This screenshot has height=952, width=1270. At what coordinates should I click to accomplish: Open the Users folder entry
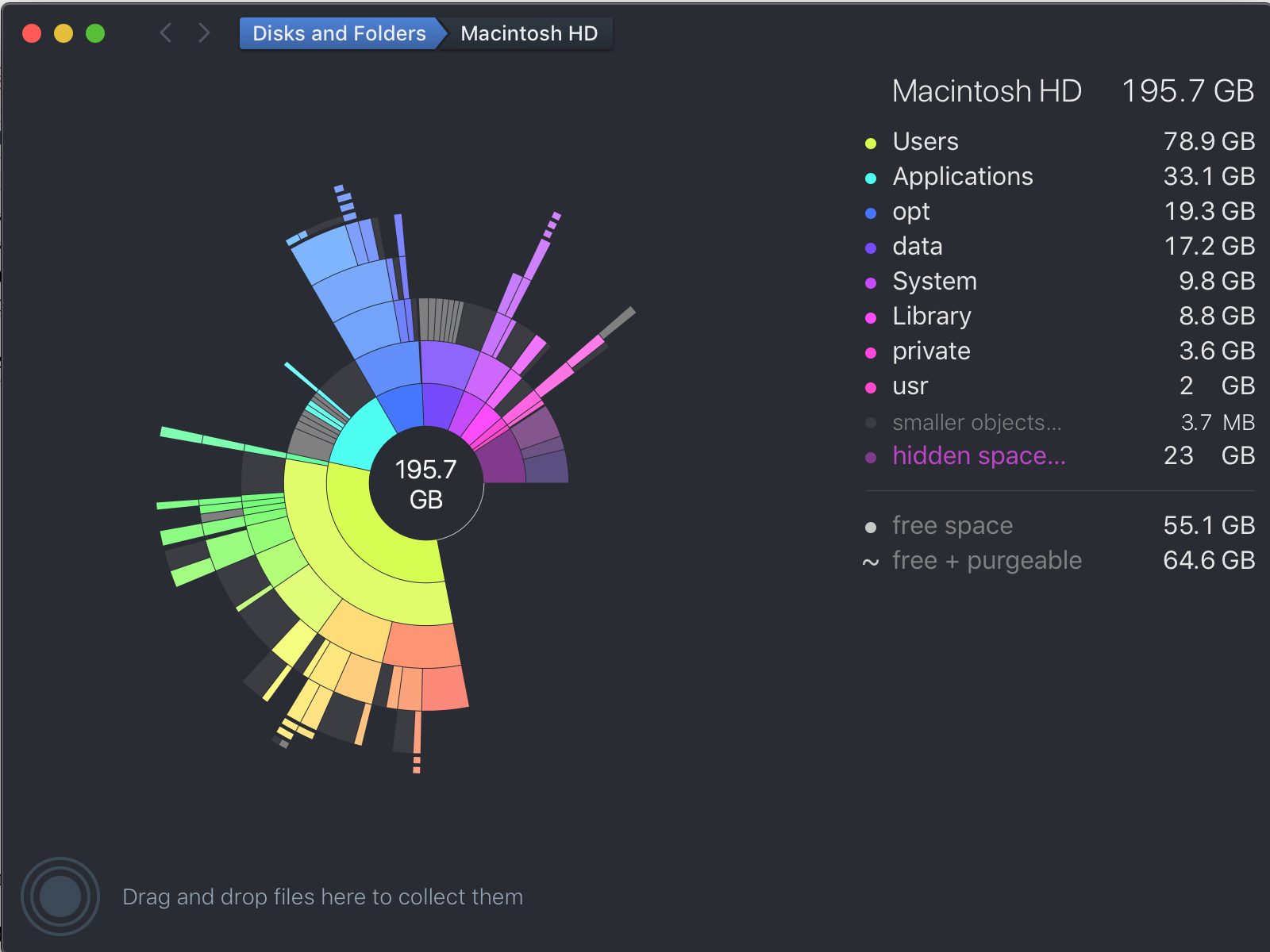coord(1060,141)
